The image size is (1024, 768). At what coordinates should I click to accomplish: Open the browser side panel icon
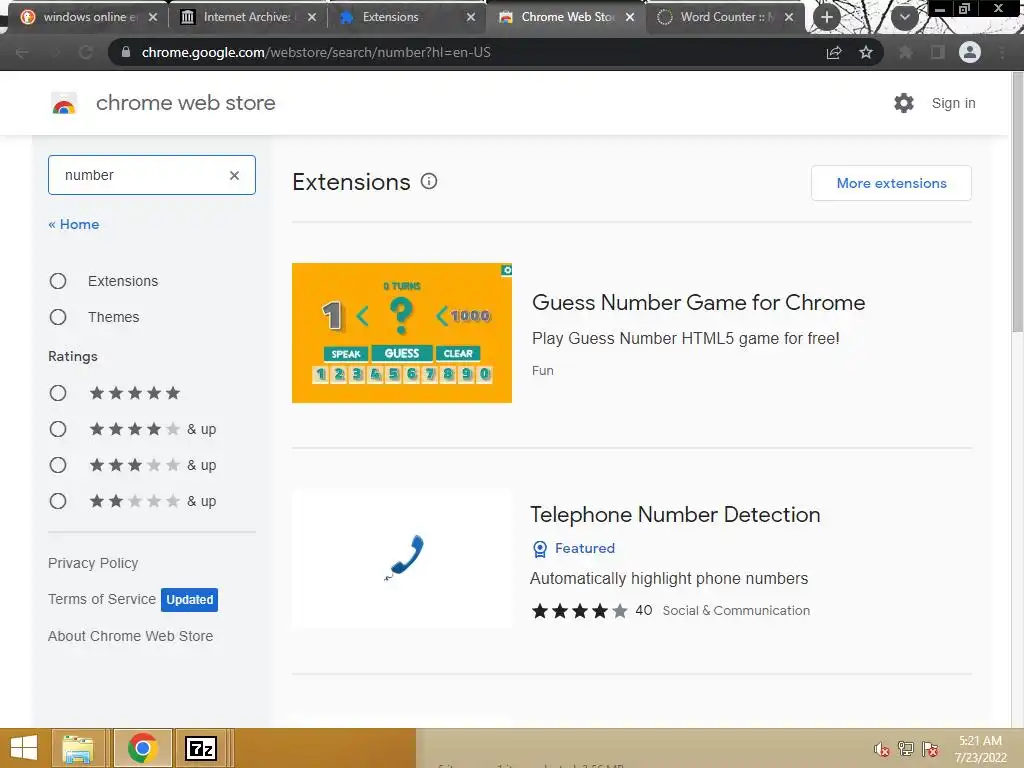[x=937, y=52]
